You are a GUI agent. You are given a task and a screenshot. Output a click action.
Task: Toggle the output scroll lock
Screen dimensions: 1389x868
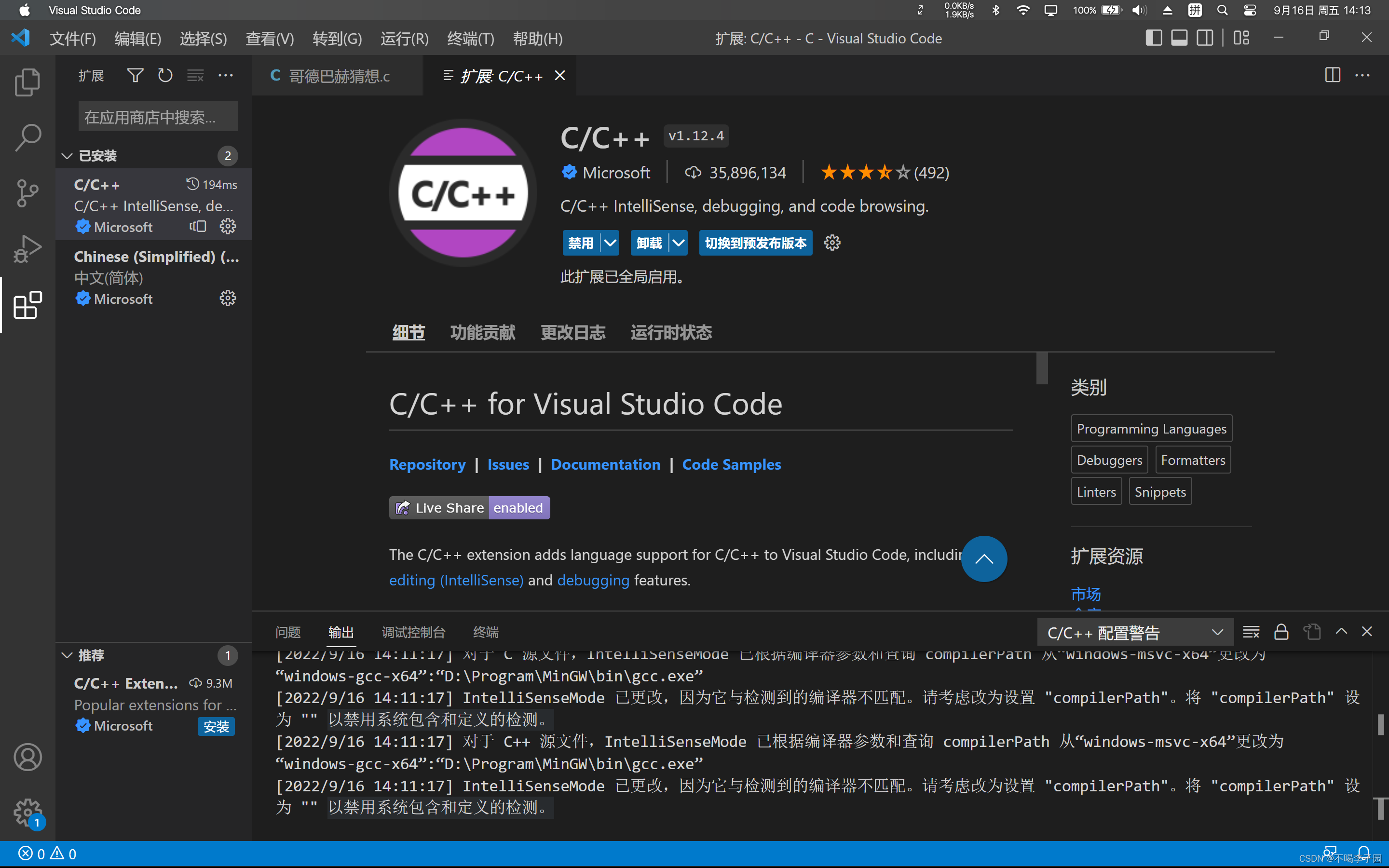click(x=1281, y=632)
